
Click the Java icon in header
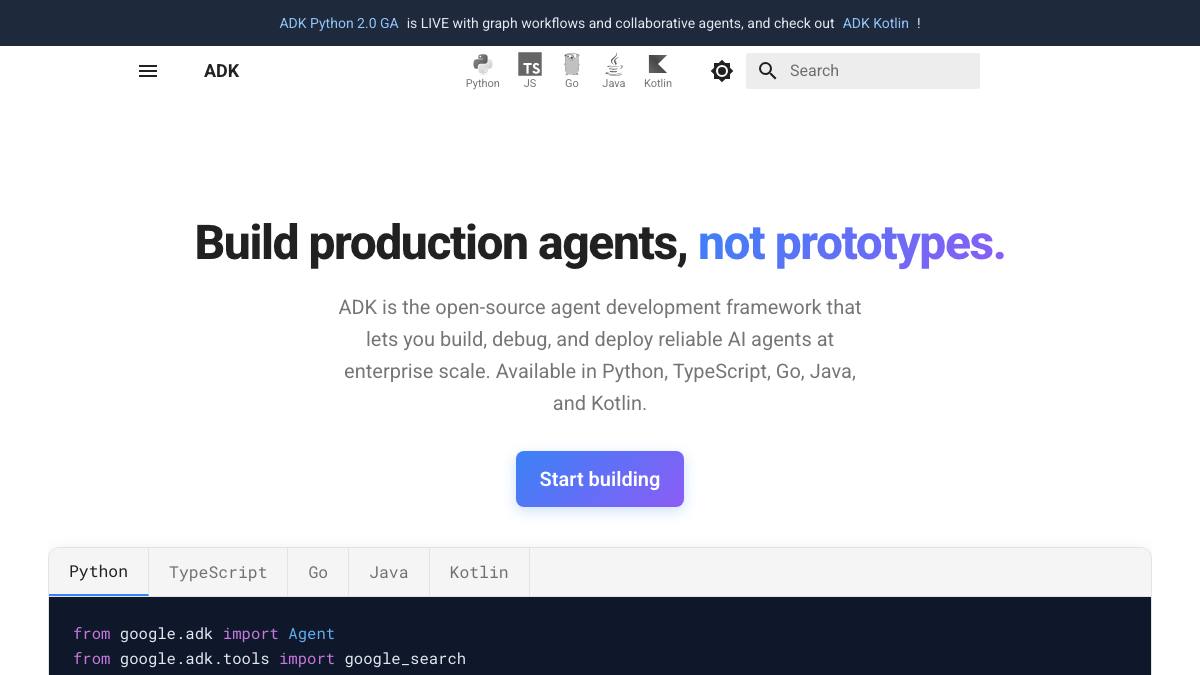614,71
